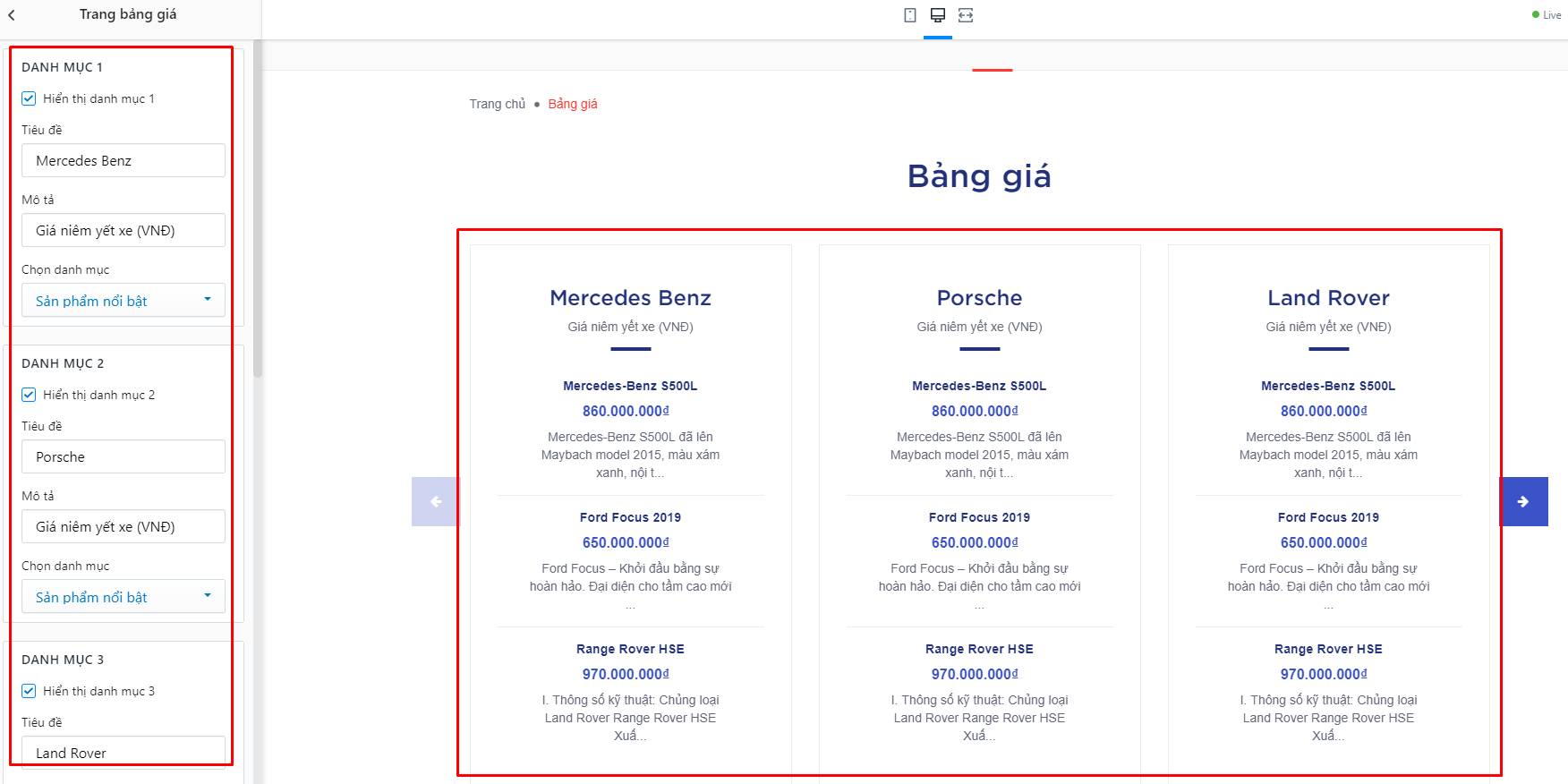Edit the Porsche title field
Screen dimensions: 1568x784
[124, 456]
